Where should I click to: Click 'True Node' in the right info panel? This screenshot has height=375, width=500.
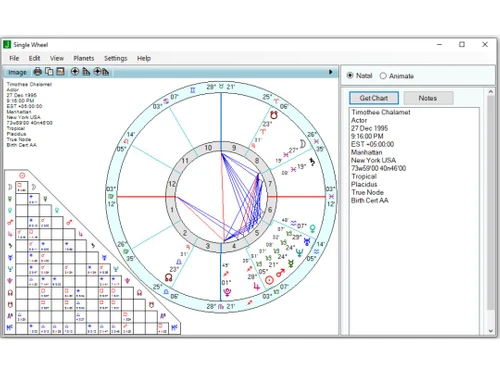click(x=367, y=192)
